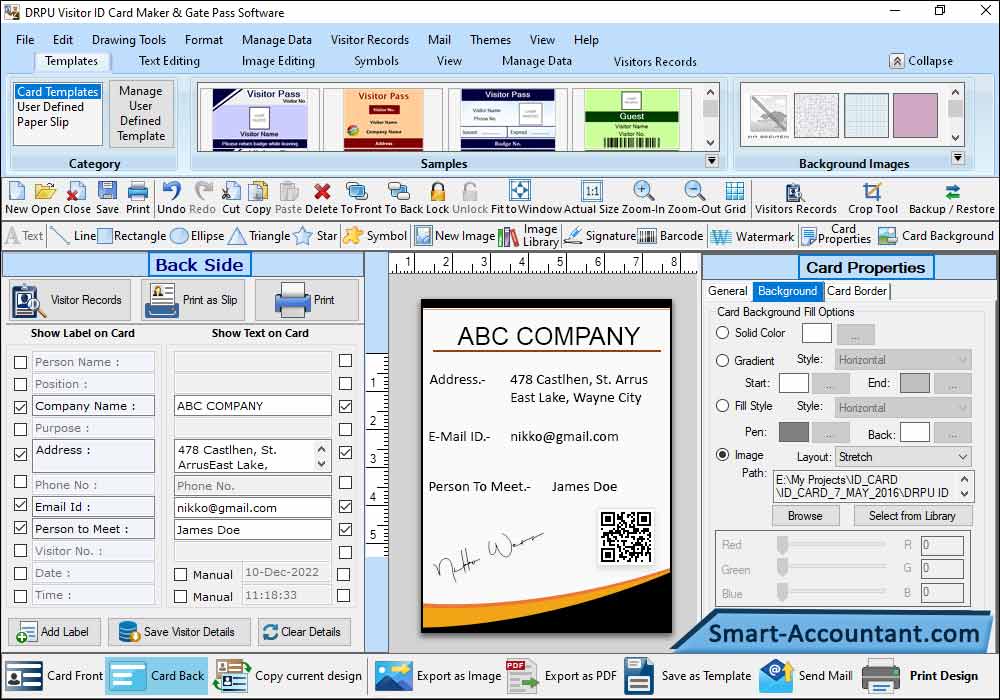Image resolution: width=1000 pixels, height=700 pixels.
Task: Click Select from Library button
Action: click(912, 516)
